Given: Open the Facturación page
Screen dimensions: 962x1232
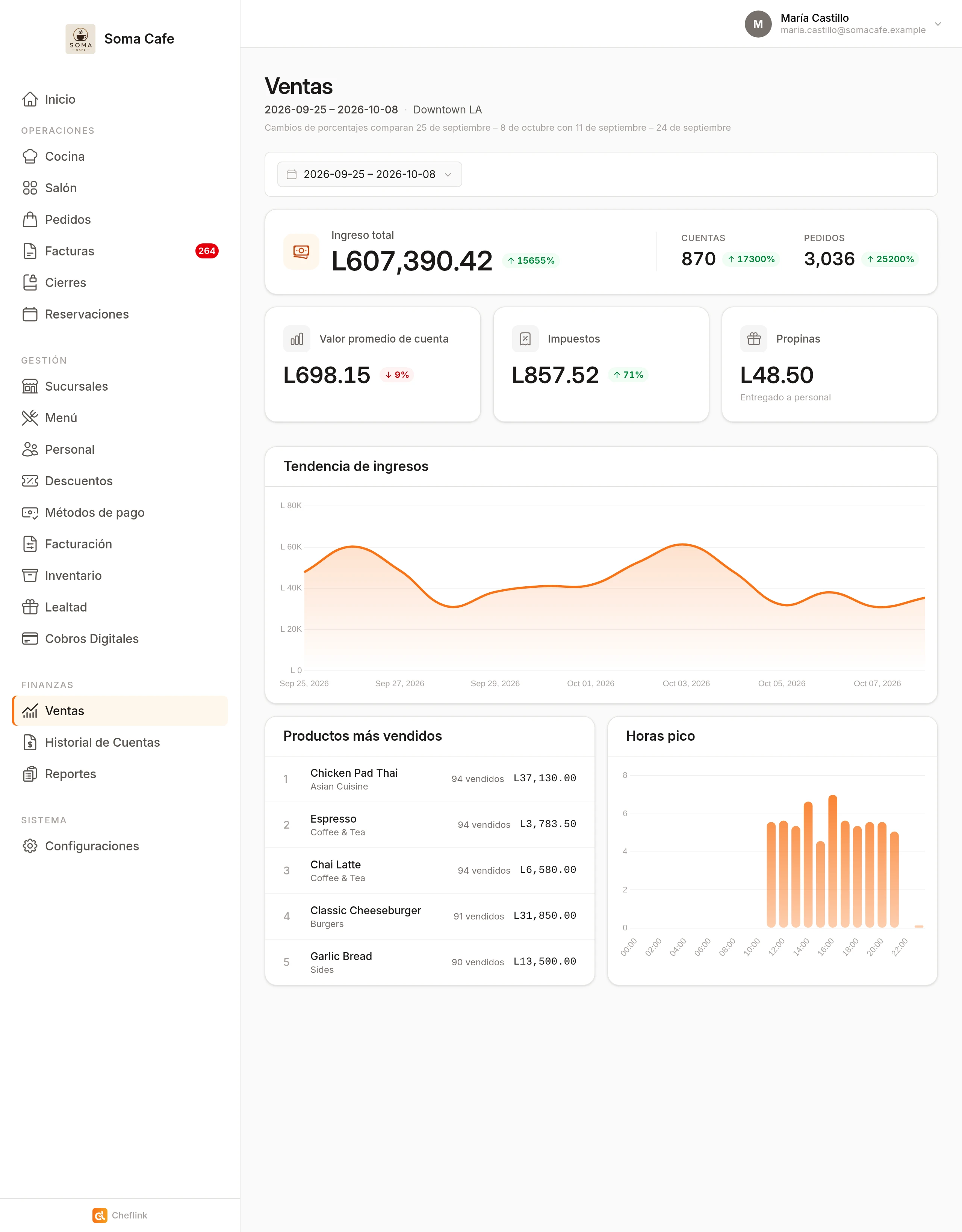Looking at the screenshot, I should (119, 544).
